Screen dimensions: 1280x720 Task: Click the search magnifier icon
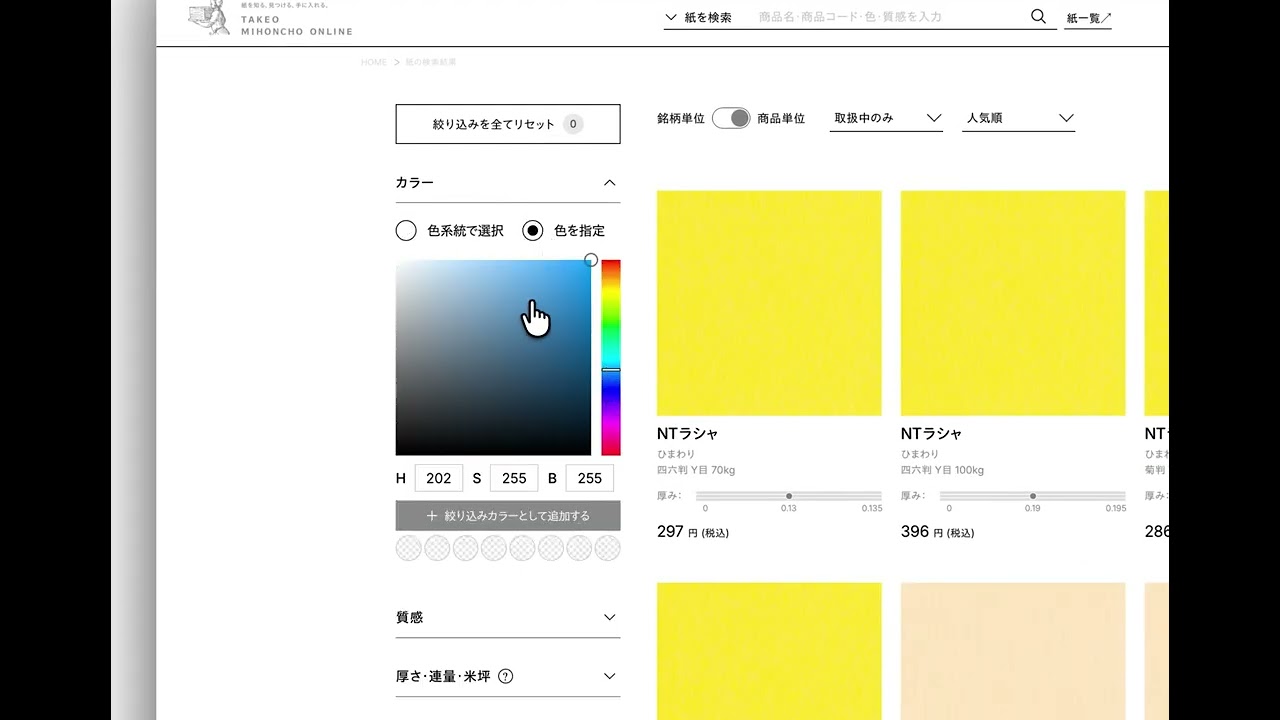point(1038,16)
